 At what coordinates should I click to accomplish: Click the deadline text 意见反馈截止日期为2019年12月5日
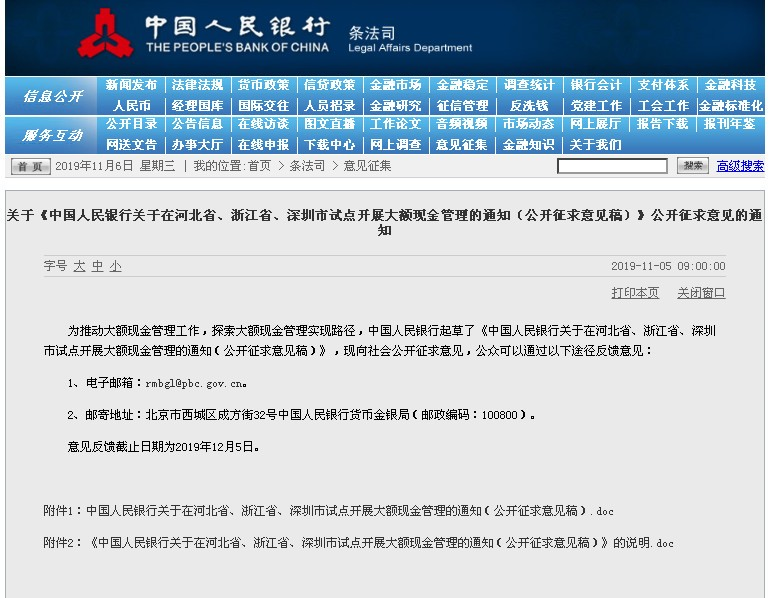(163, 447)
